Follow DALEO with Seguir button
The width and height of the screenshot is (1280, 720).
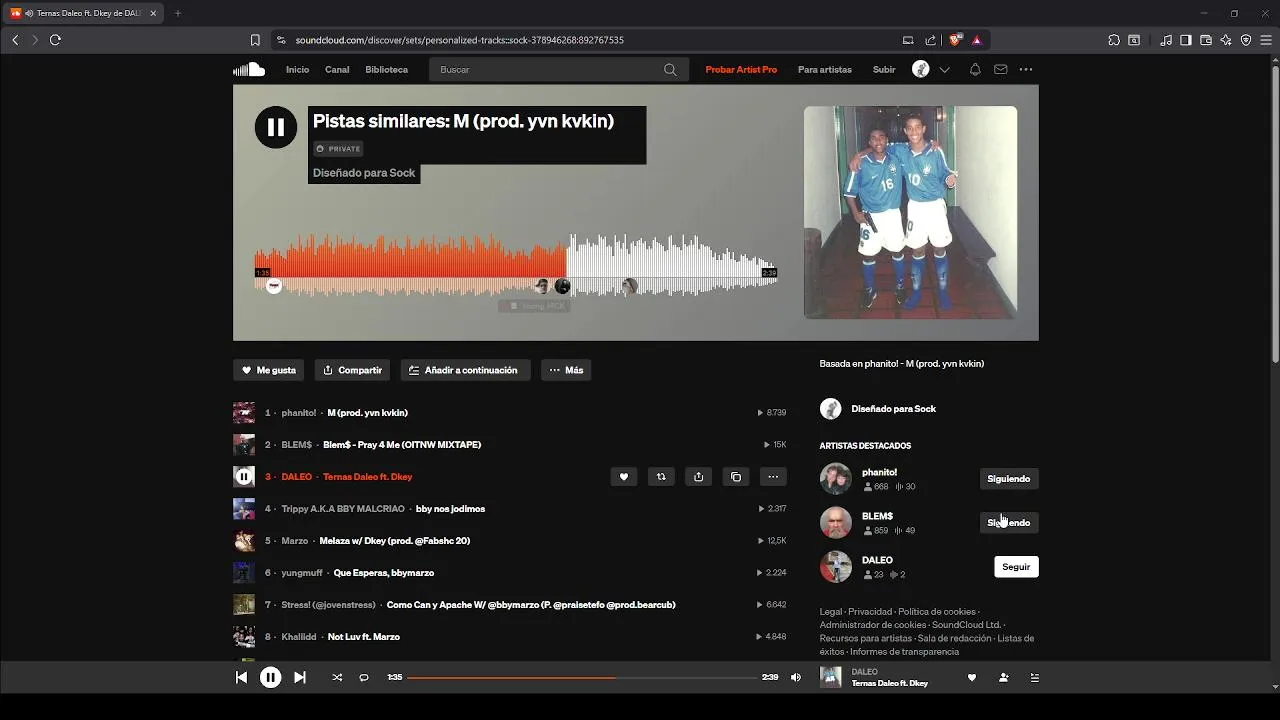[1016, 567]
